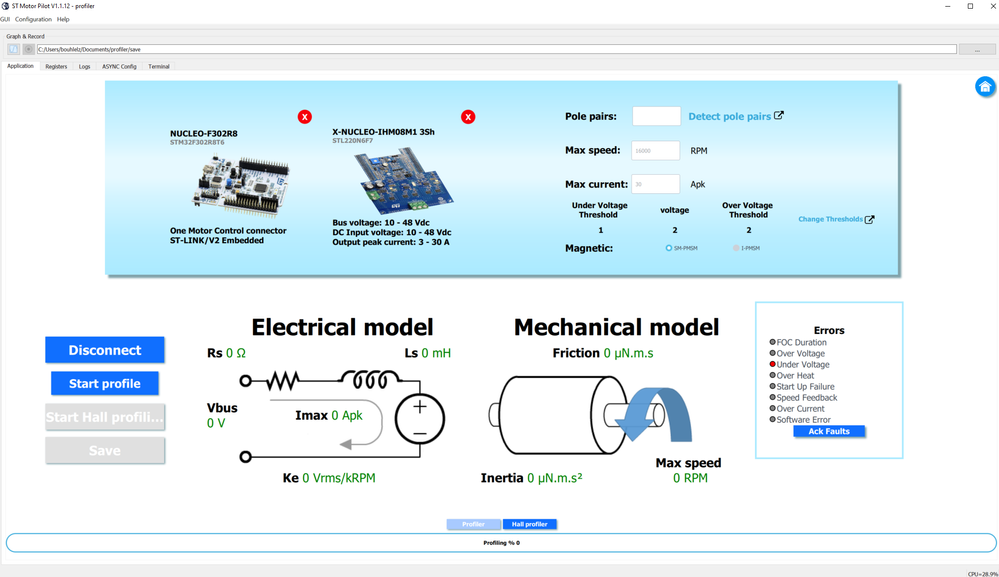Click the Ack Faults button
The image size is (999, 577).
pyautogui.click(x=829, y=431)
